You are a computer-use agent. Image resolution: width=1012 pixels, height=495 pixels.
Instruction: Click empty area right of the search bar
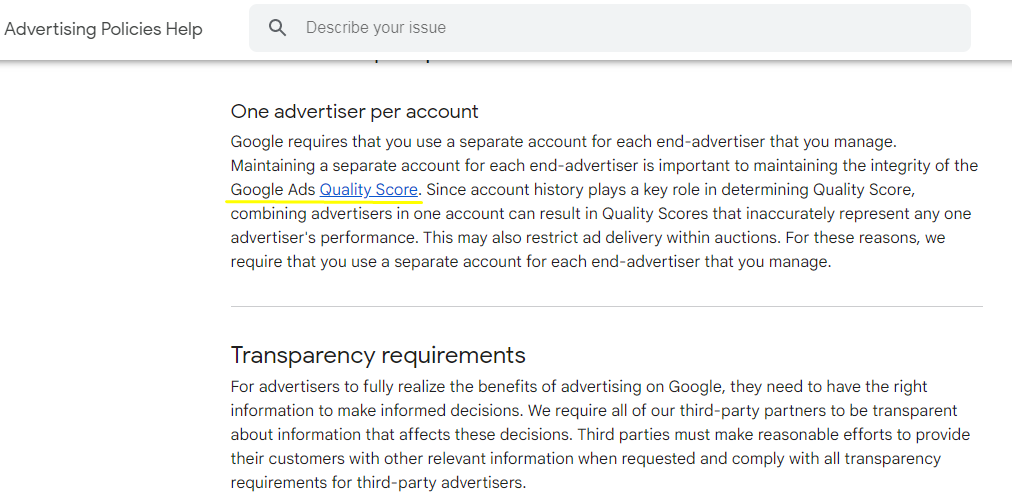click(x=990, y=28)
